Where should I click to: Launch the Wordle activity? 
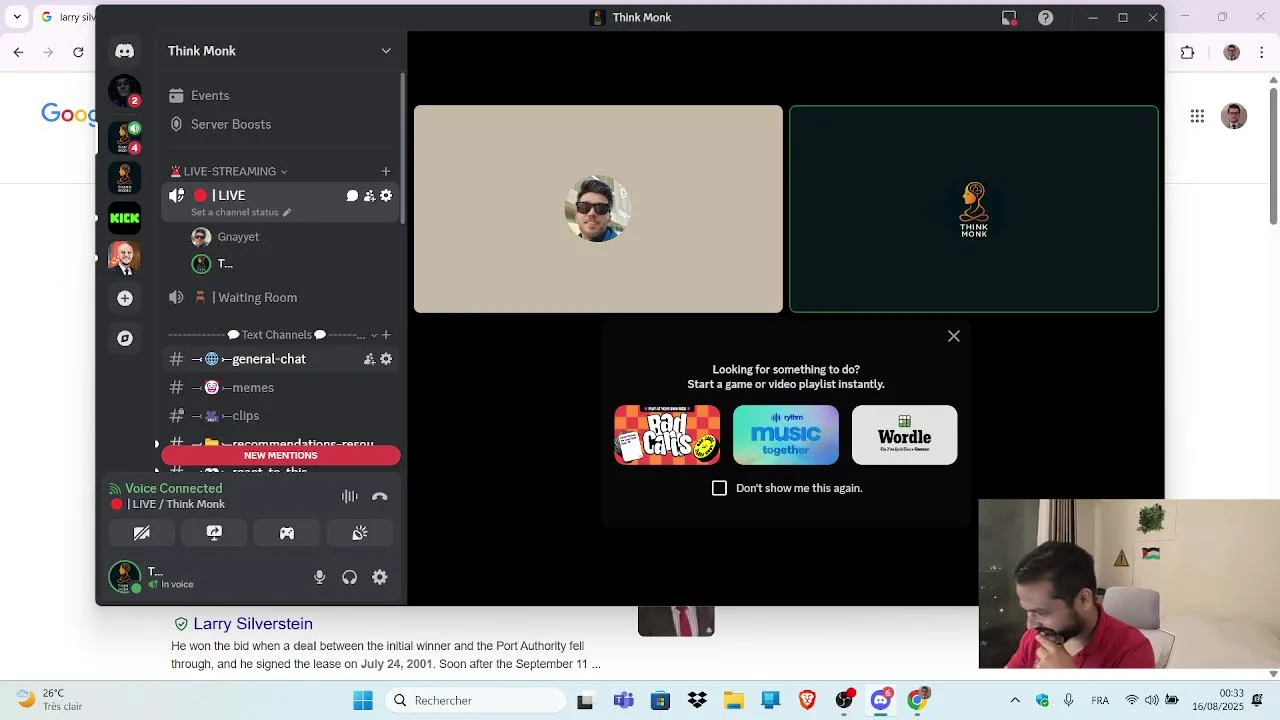point(904,435)
